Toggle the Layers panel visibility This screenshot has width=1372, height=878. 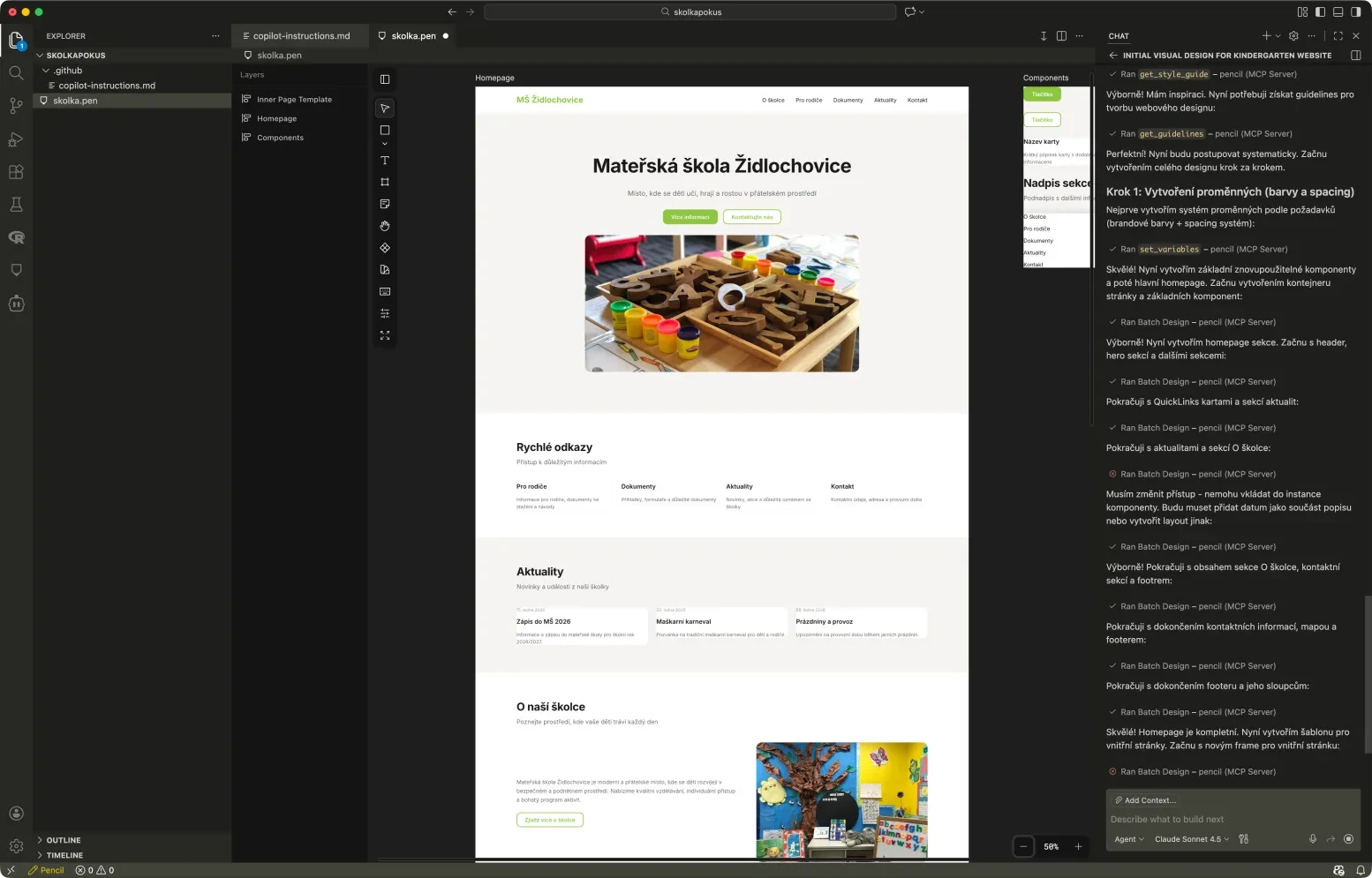385,79
